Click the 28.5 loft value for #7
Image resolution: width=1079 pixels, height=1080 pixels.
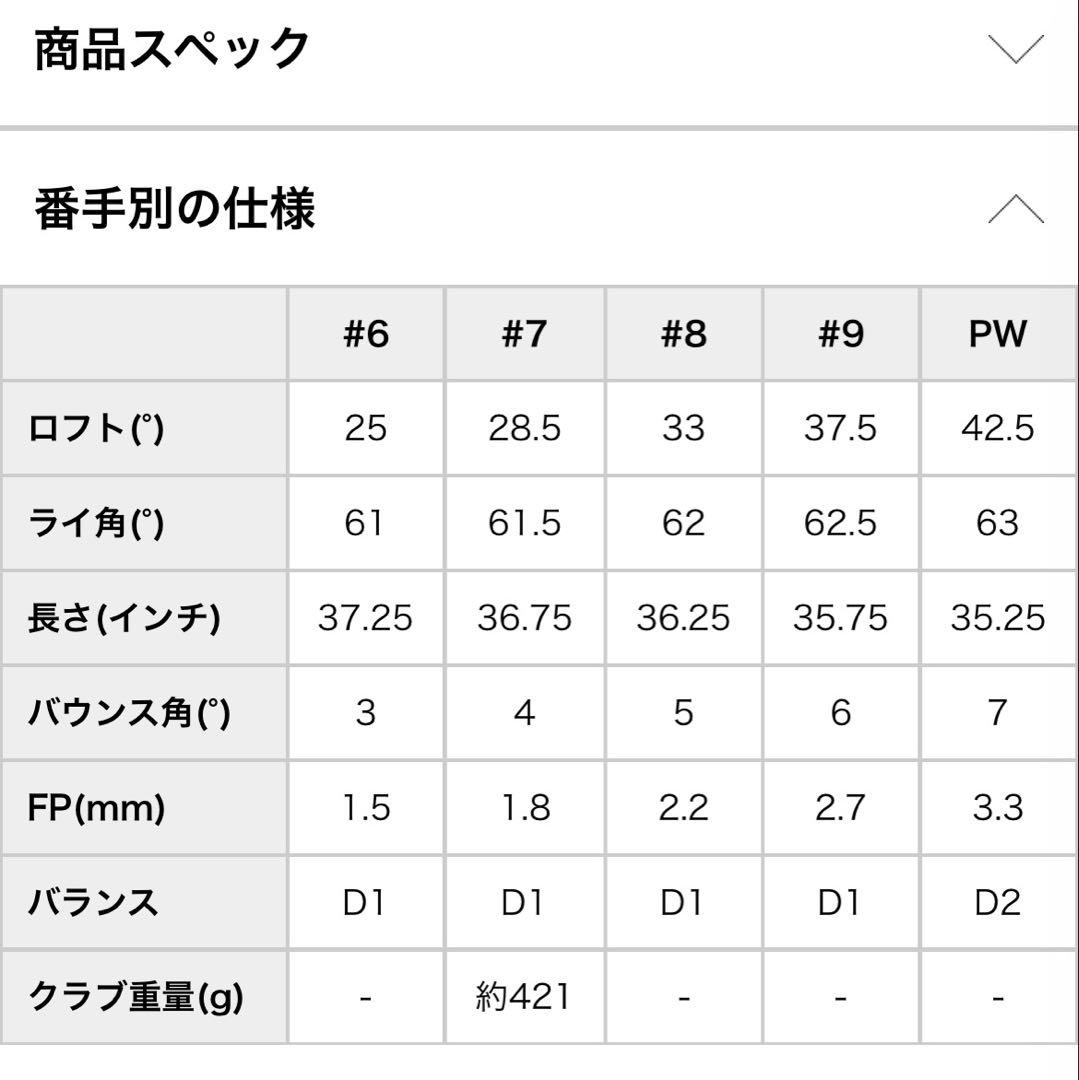click(524, 429)
